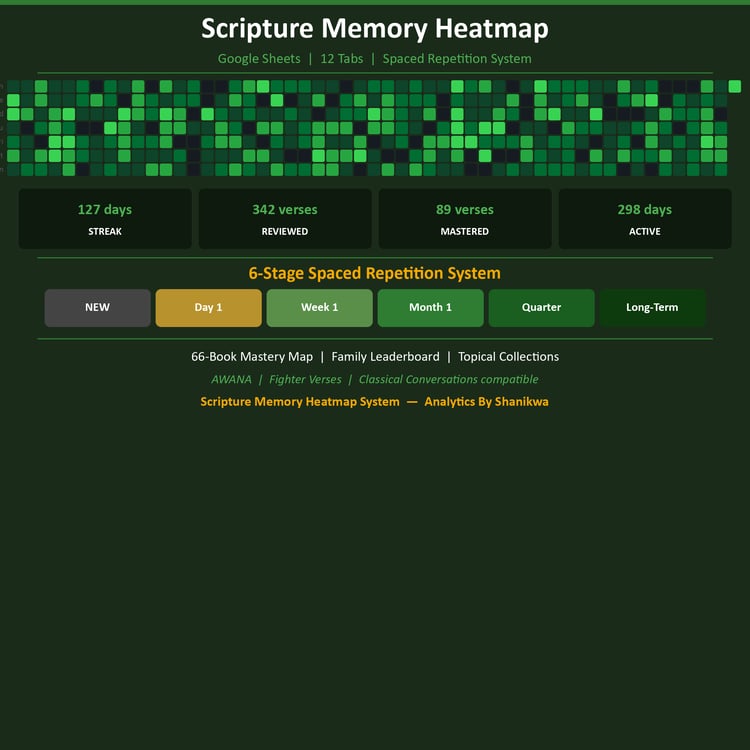Click the NEW stage button
750x750 pixels.
pos(98,308)
